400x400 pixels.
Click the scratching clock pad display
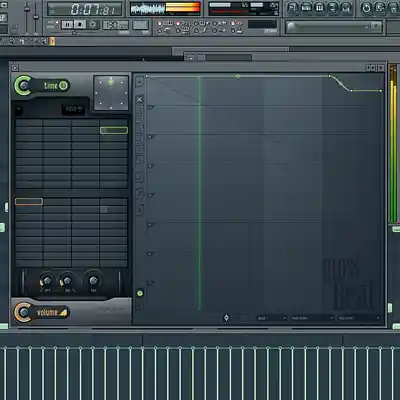111,93
